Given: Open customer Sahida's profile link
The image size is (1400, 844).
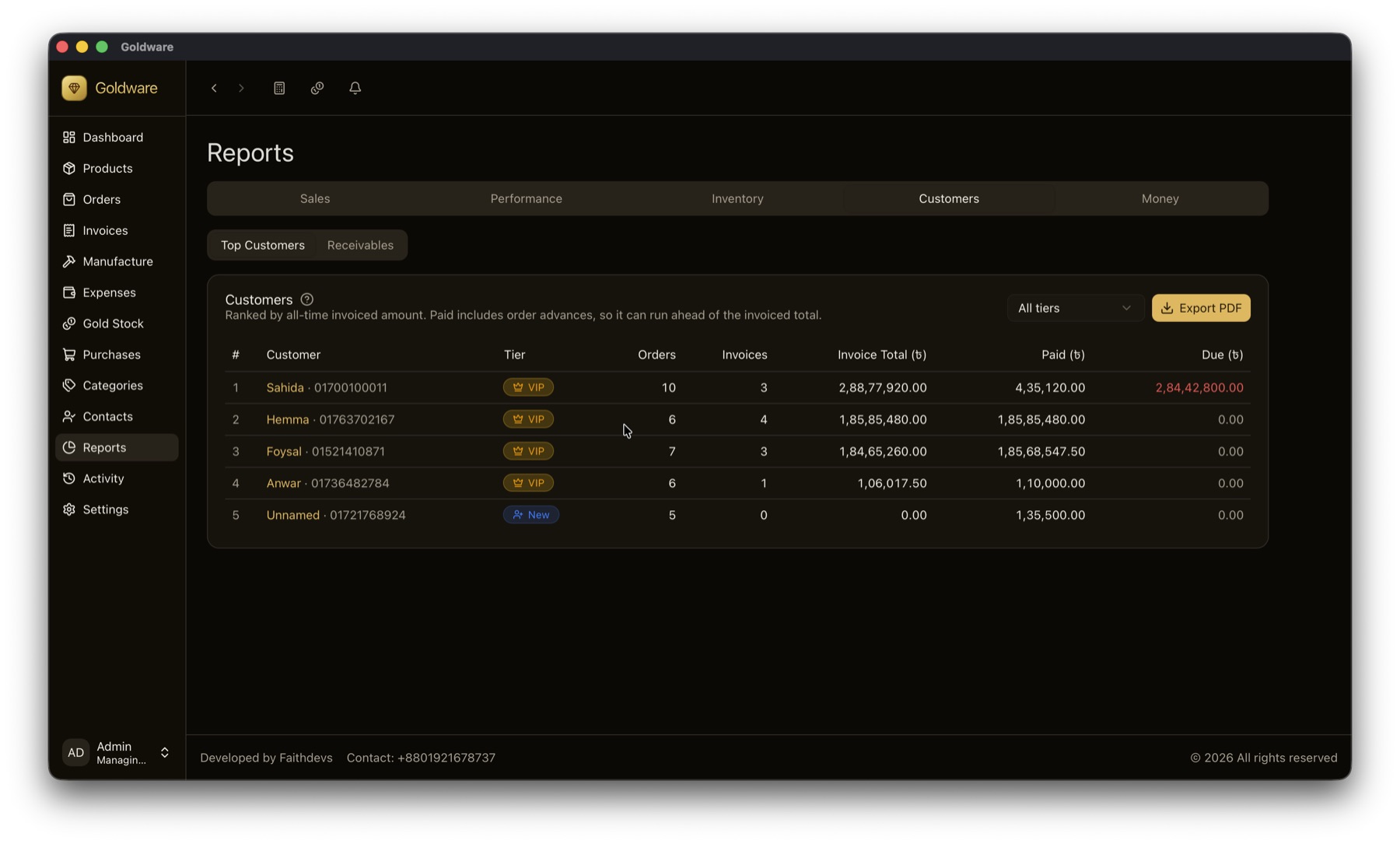Looking at the screenshot, I should tap(285, 387).
